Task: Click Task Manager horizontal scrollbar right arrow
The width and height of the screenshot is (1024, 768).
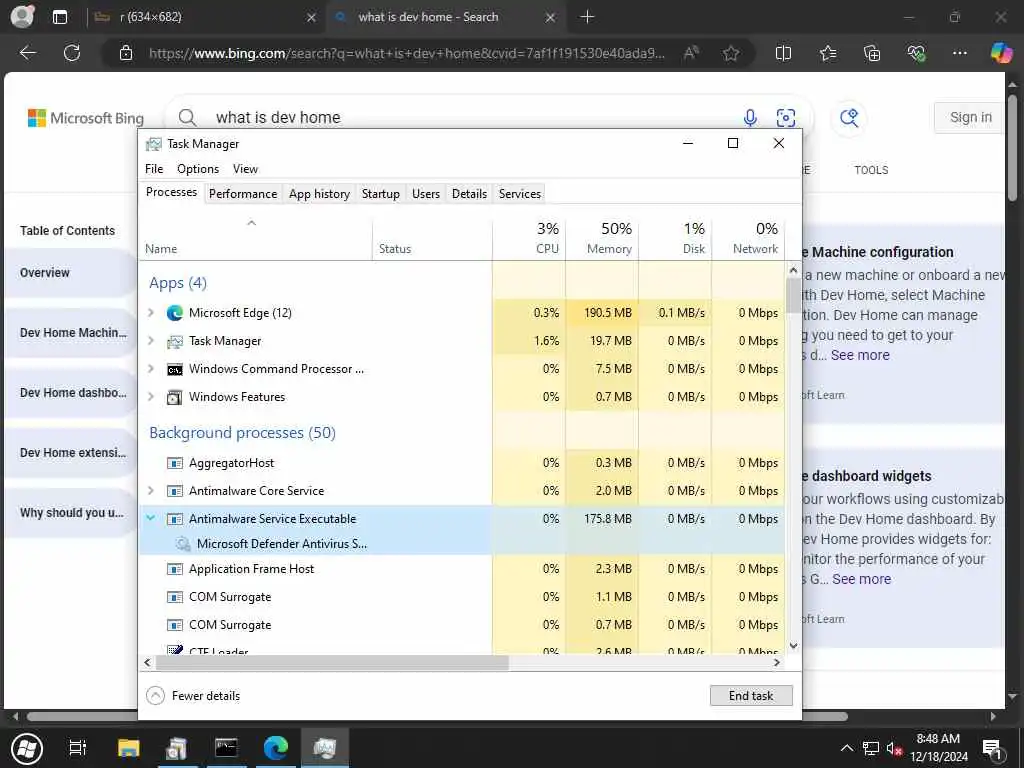Action: pos(776,662)
